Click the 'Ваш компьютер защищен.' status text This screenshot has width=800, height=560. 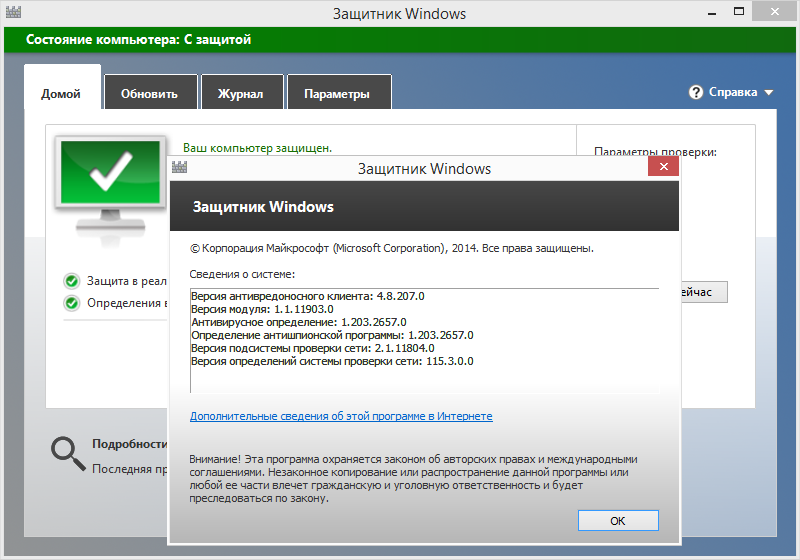(x=258, y=148)
